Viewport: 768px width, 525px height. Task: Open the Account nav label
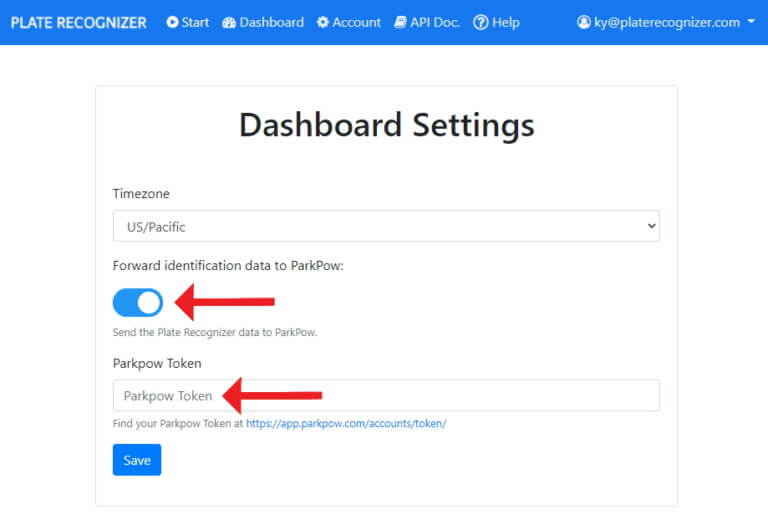pyautogui.click(x=356, y=23)
